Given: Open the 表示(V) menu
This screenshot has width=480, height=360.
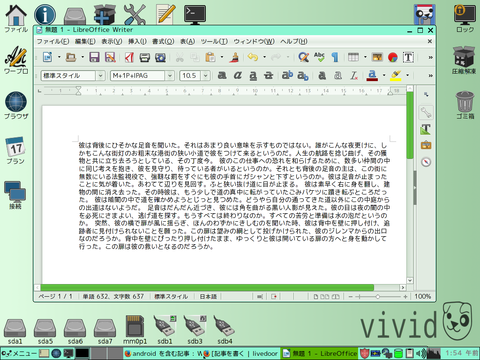Looking at the screenshot, I should (x=112, y=41).
